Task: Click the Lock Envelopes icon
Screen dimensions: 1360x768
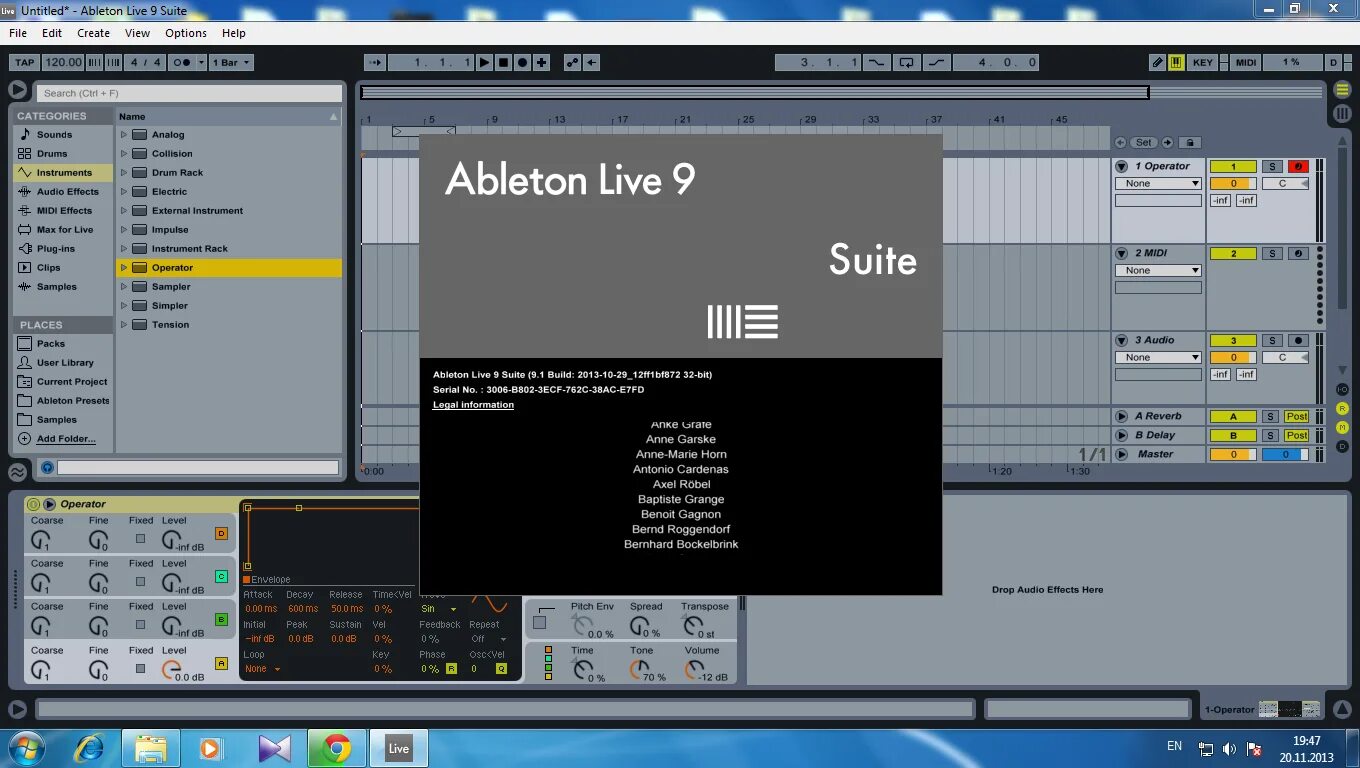Action: [x=1191, y=142]
